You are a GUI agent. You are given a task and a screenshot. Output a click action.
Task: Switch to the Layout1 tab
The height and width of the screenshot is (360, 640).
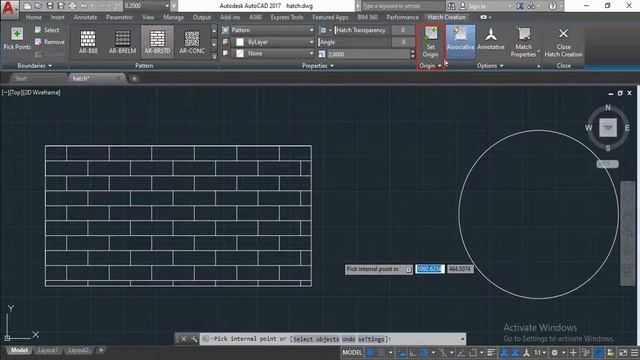pyautogui.click(x=48, y=350)
